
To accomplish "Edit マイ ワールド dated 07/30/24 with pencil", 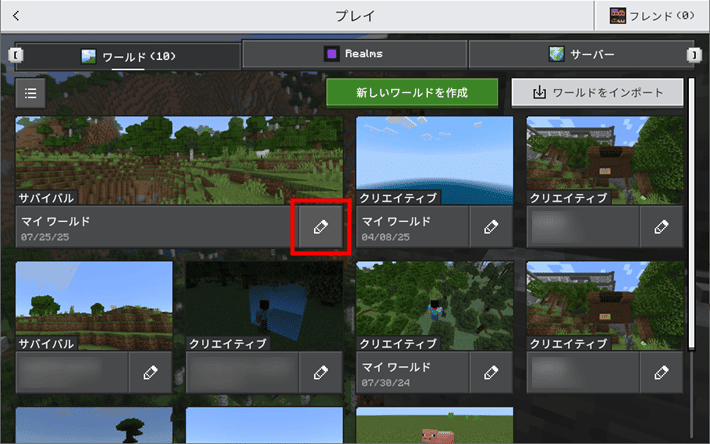I will point(491,372).
